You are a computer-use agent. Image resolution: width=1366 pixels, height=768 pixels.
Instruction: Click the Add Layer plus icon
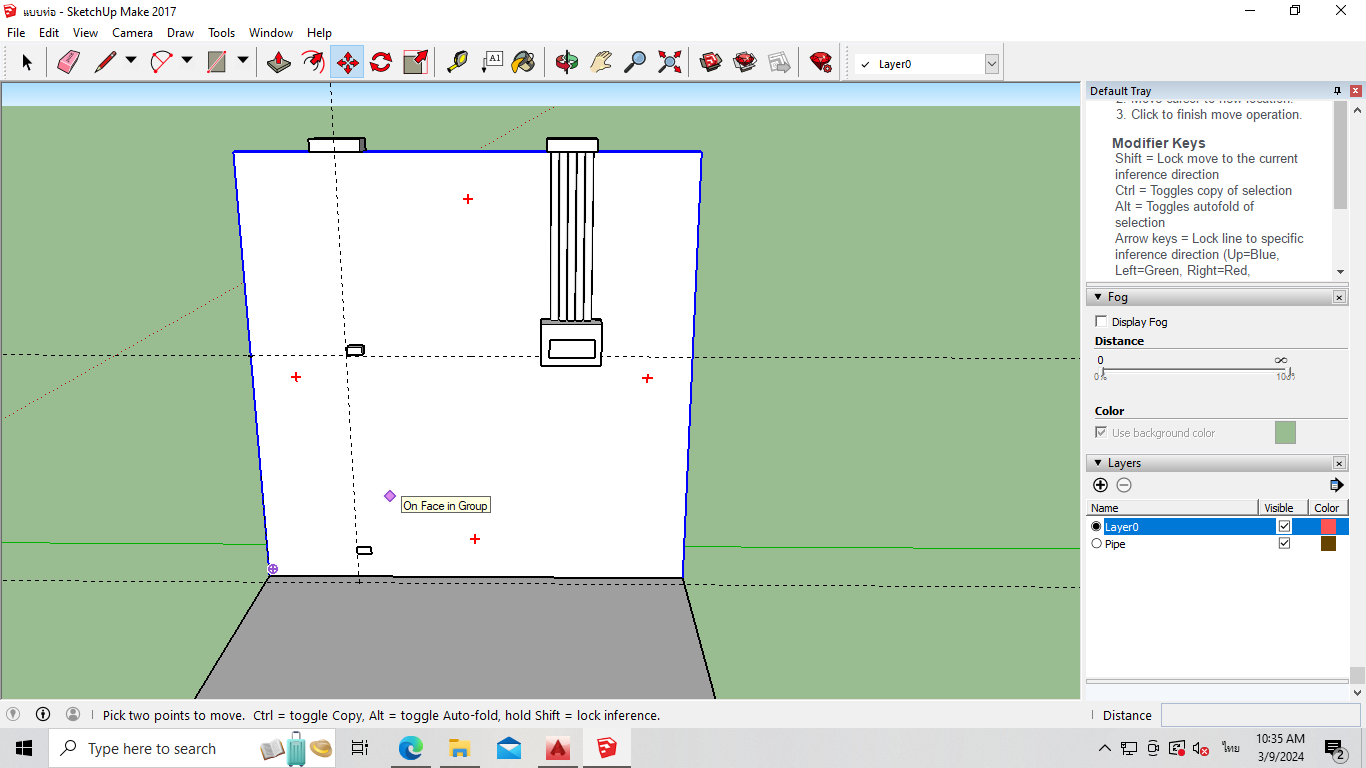click(x=1101, y=485)
